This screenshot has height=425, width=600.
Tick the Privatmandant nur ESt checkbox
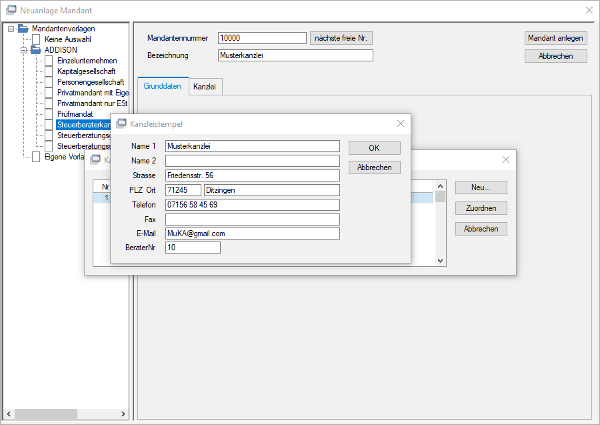pos(49,103)
